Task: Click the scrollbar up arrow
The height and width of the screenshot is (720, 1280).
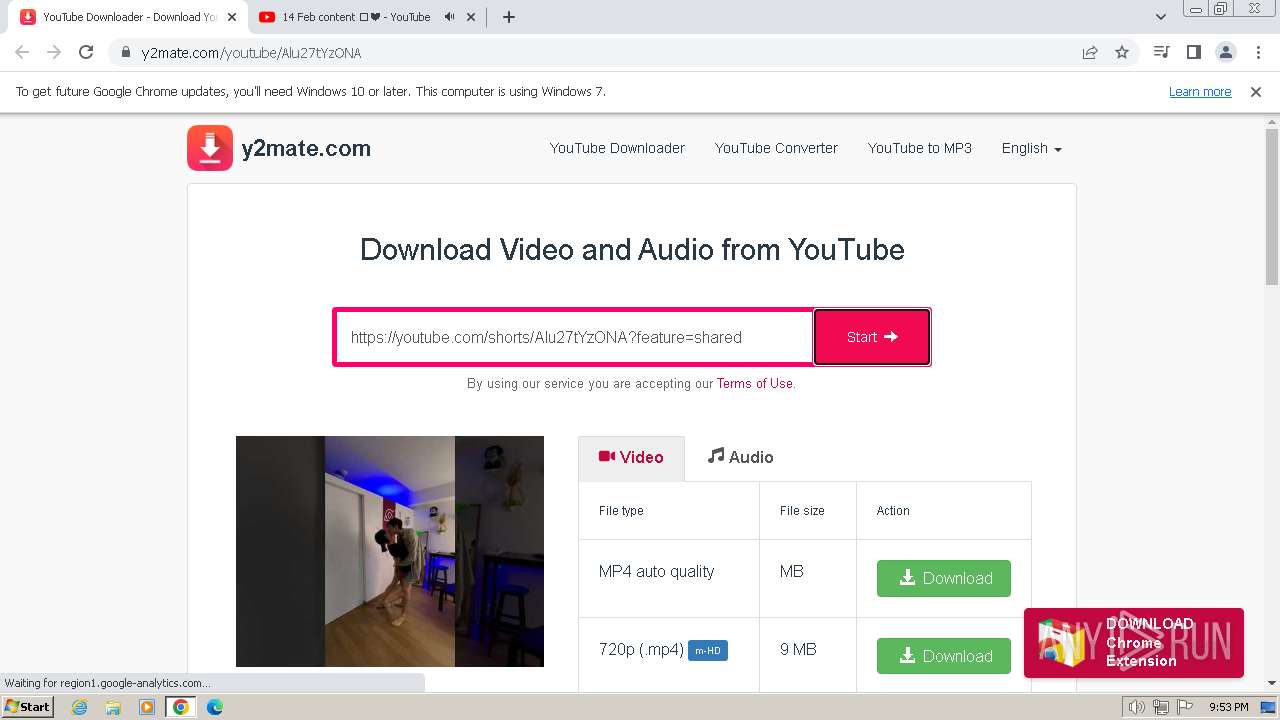Action: pos(1272,121)
